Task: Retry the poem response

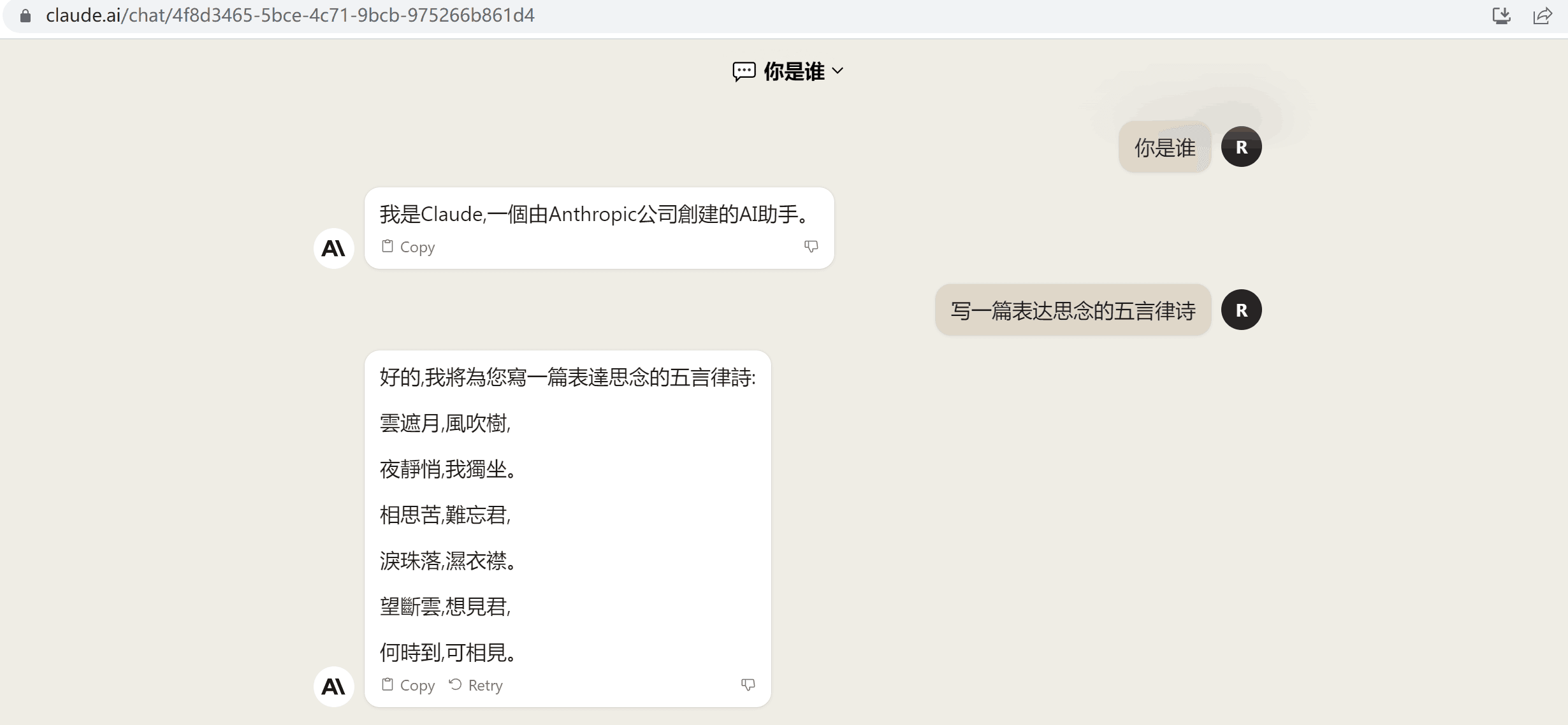Action: click(475, 685)
